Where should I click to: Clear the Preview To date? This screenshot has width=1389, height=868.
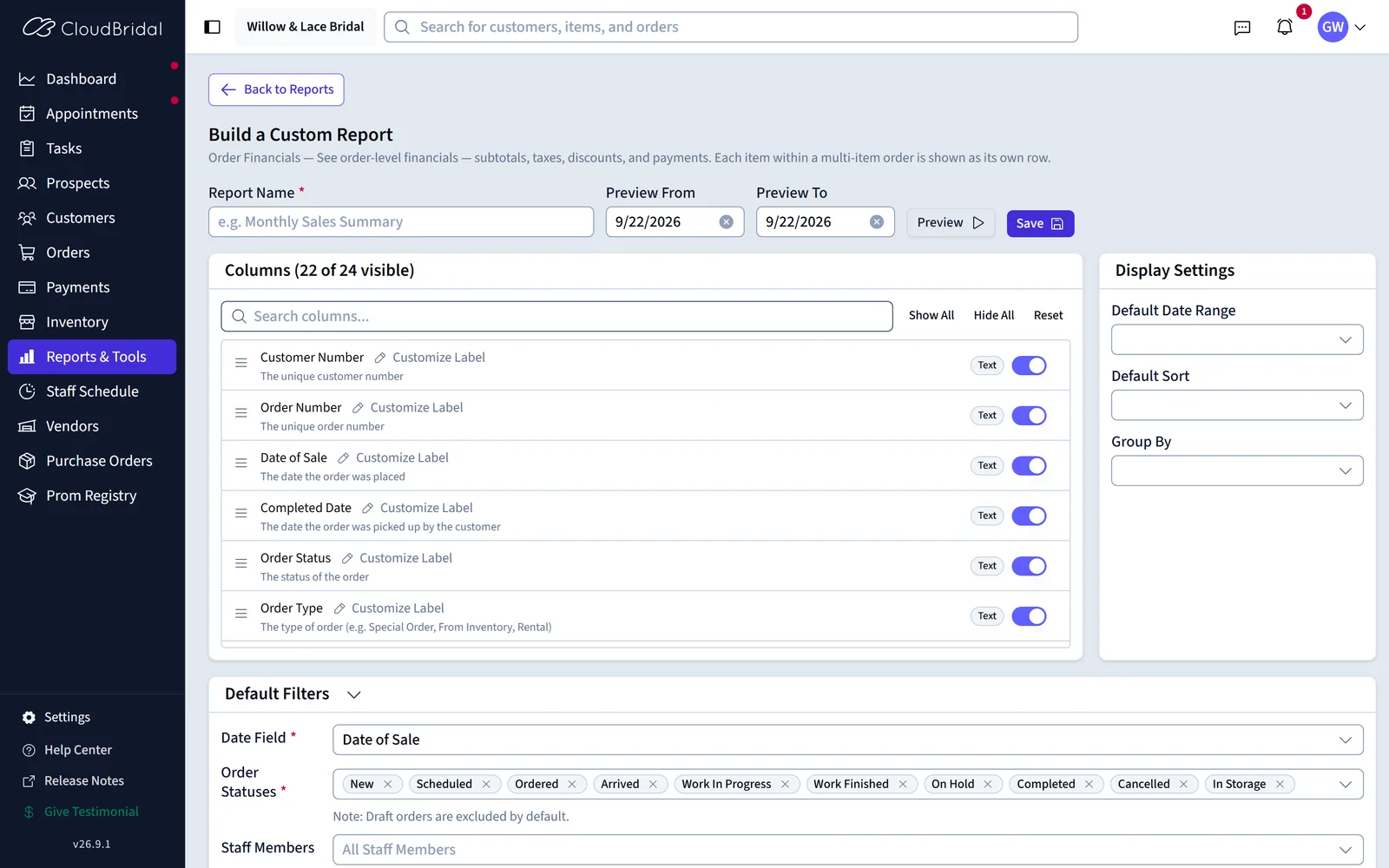pos(877,222)
